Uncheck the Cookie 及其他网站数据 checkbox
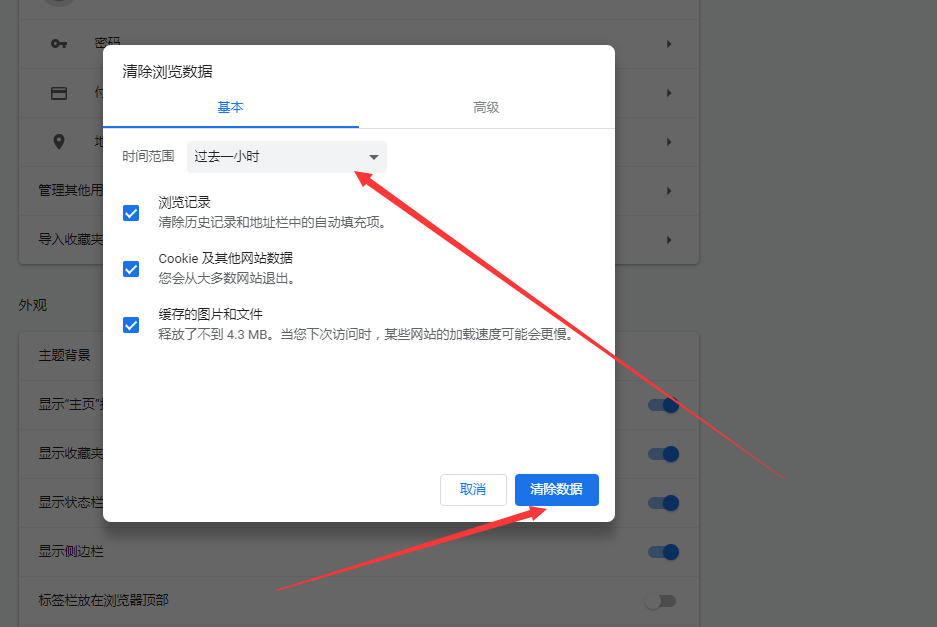This screenshot has height=627, width=937. tap(130, 268)
